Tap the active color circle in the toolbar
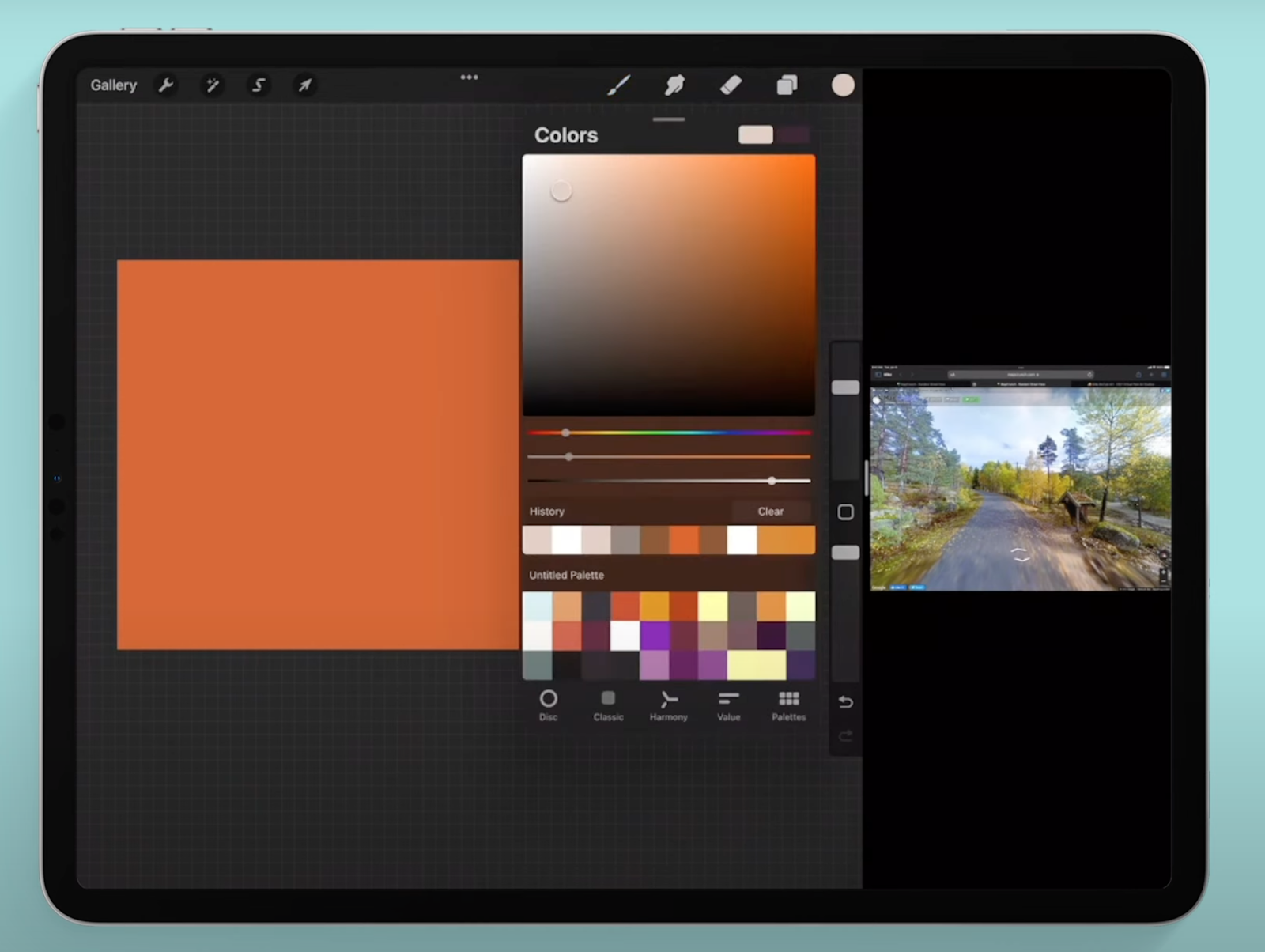 click(x=843, y=85)
